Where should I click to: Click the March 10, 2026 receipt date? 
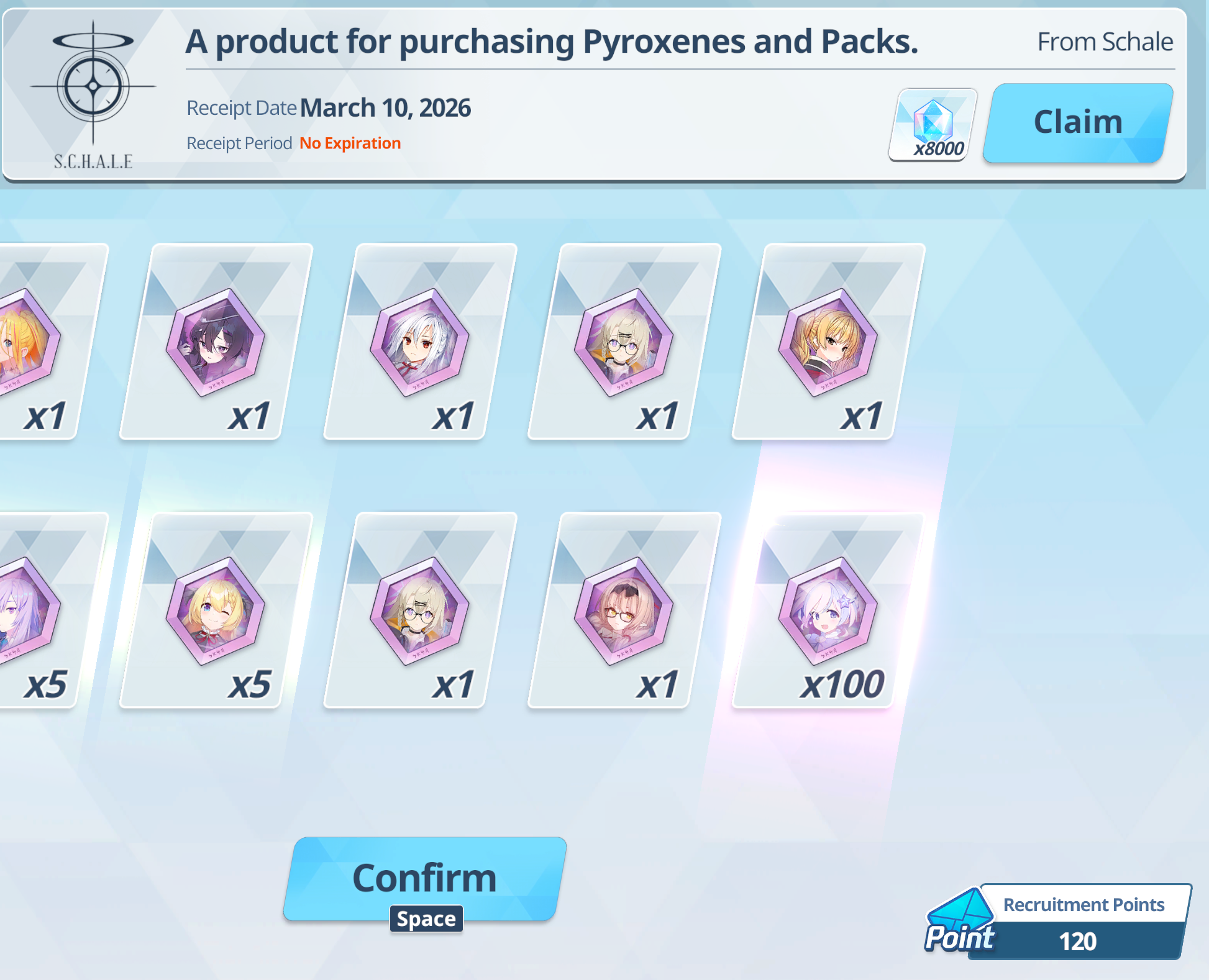[386, 108]
